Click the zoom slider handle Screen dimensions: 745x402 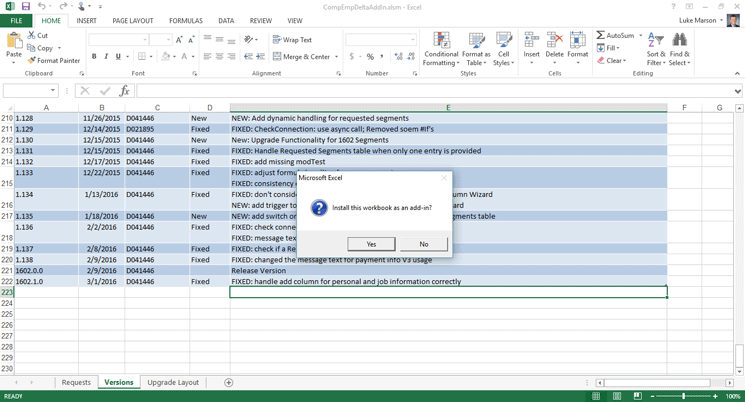(x=683, y=396)
